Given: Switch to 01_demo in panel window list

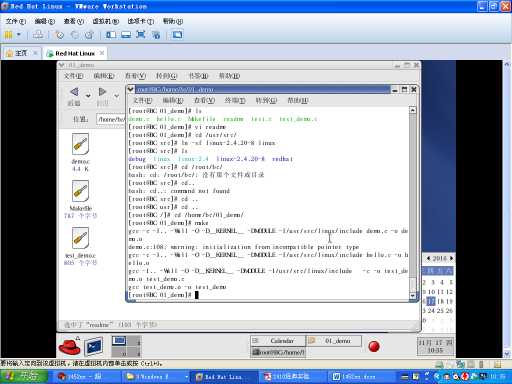Looking at the screenshot, I should (334, 341).
